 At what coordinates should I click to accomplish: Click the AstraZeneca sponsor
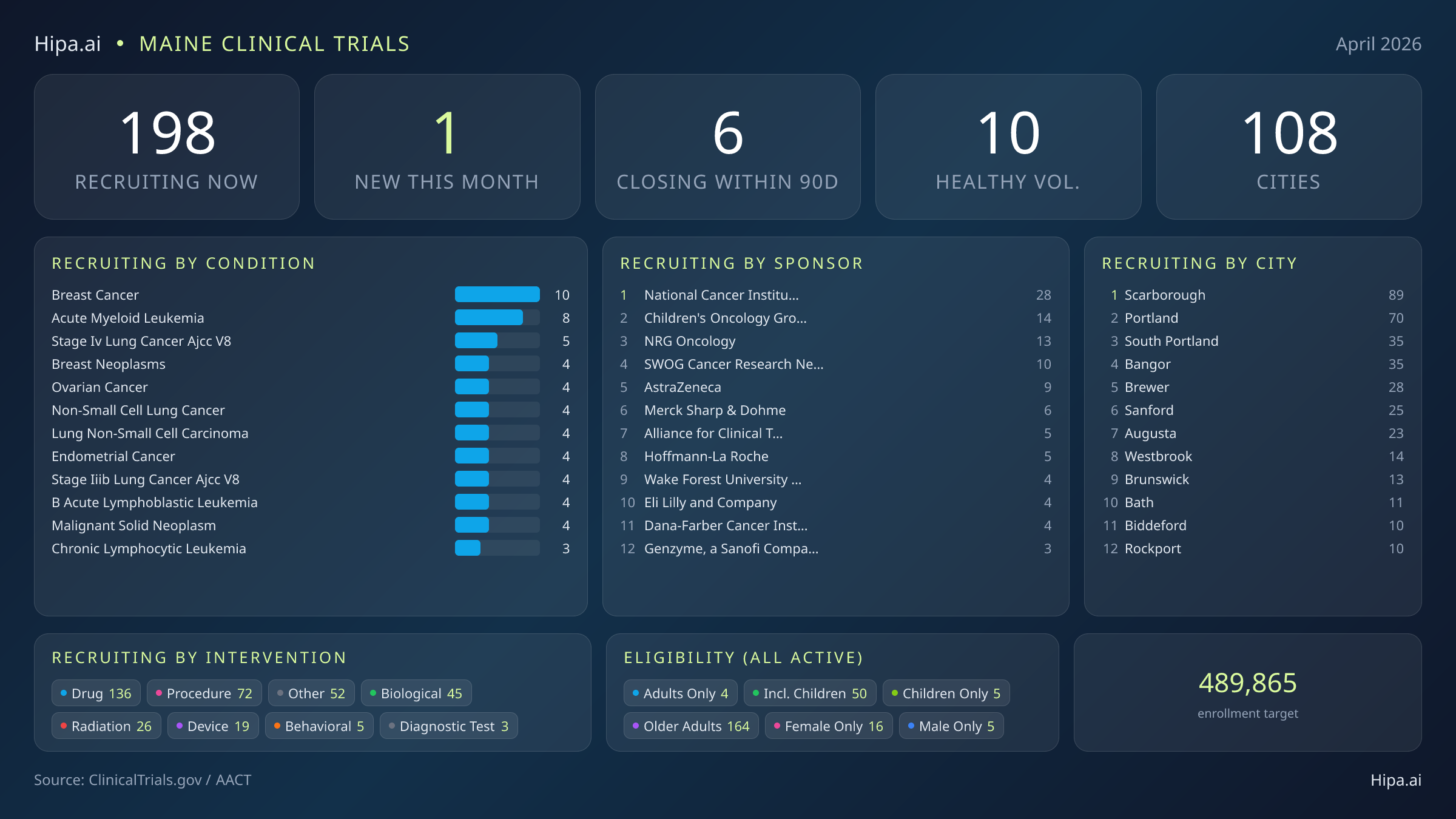[x=835, y=387]
